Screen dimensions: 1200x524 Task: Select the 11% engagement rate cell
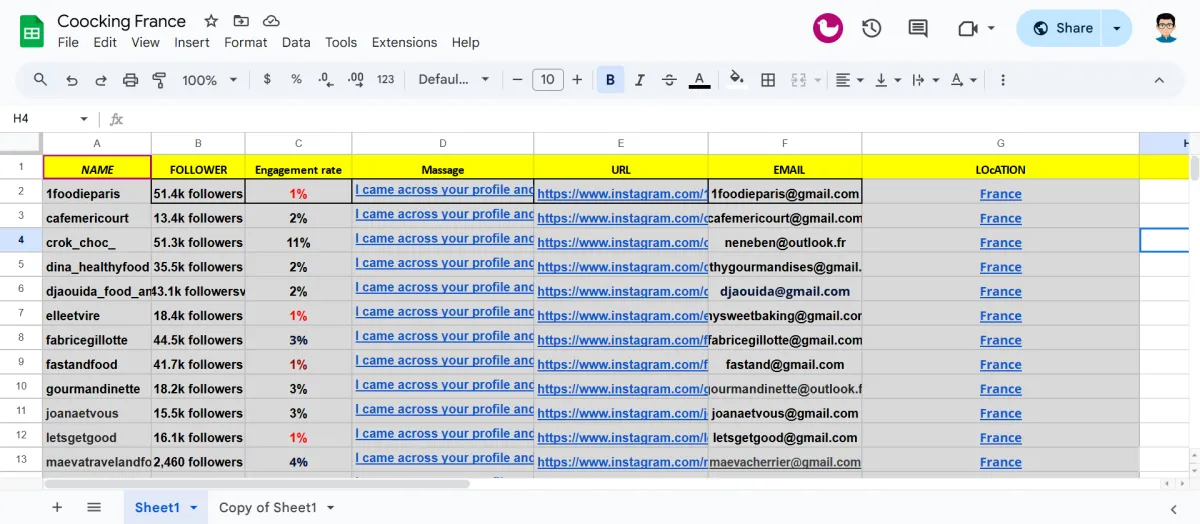pos(298,242)
